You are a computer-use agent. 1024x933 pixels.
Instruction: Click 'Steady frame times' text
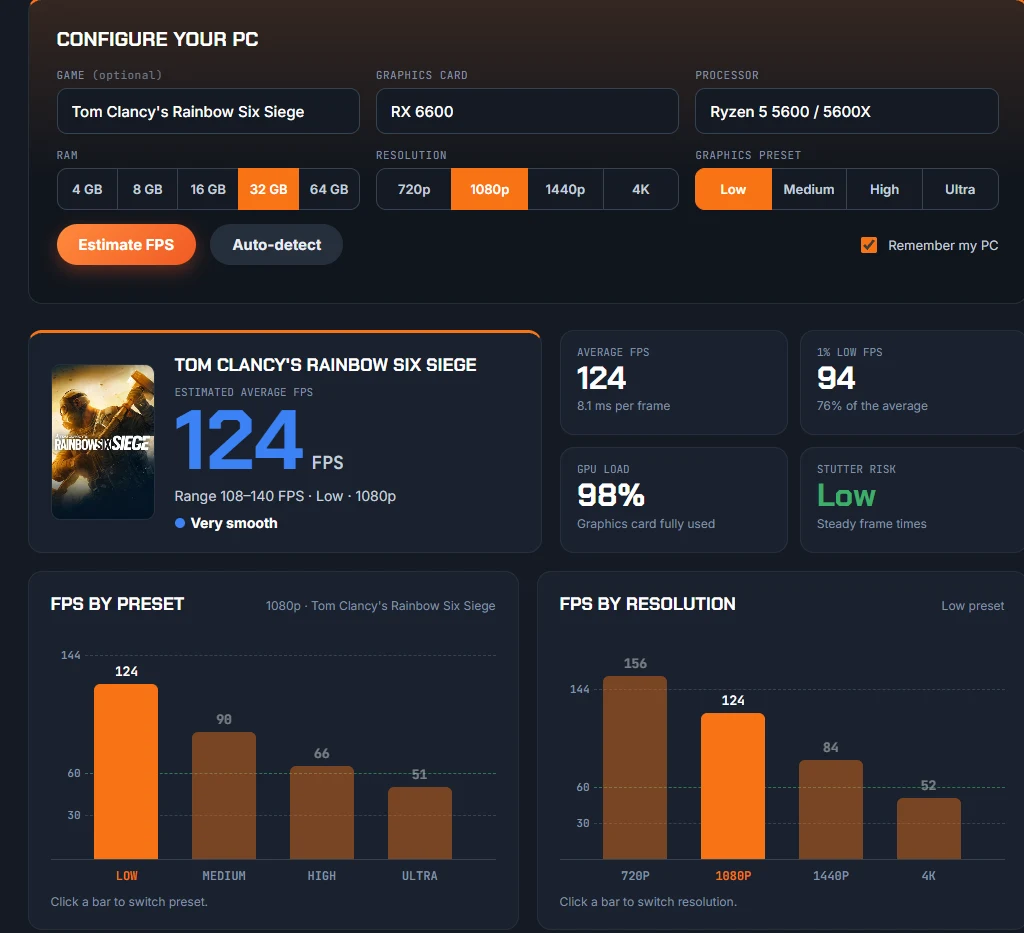871,524
